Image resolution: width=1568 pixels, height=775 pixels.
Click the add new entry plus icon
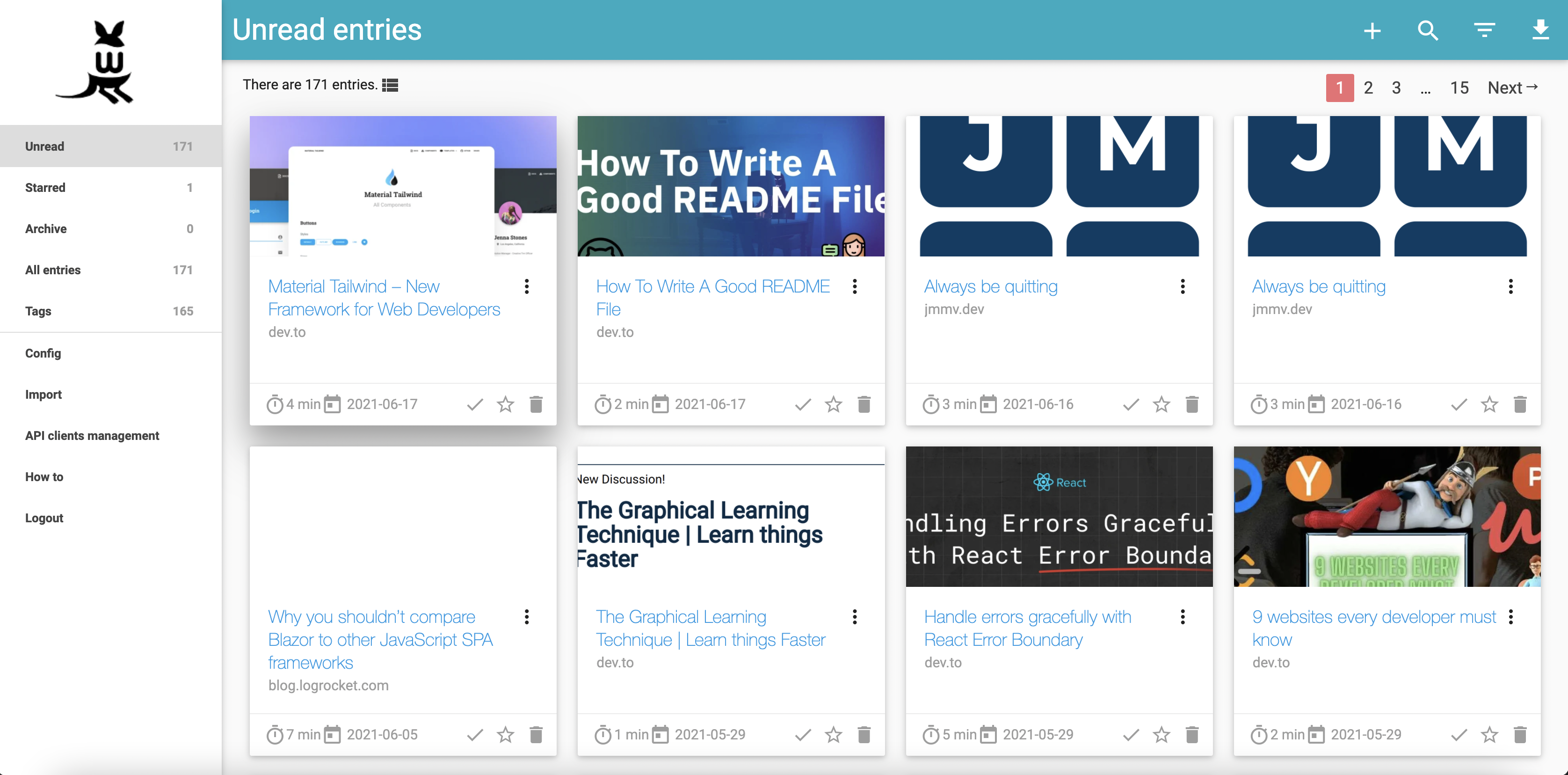point(1372,30)
